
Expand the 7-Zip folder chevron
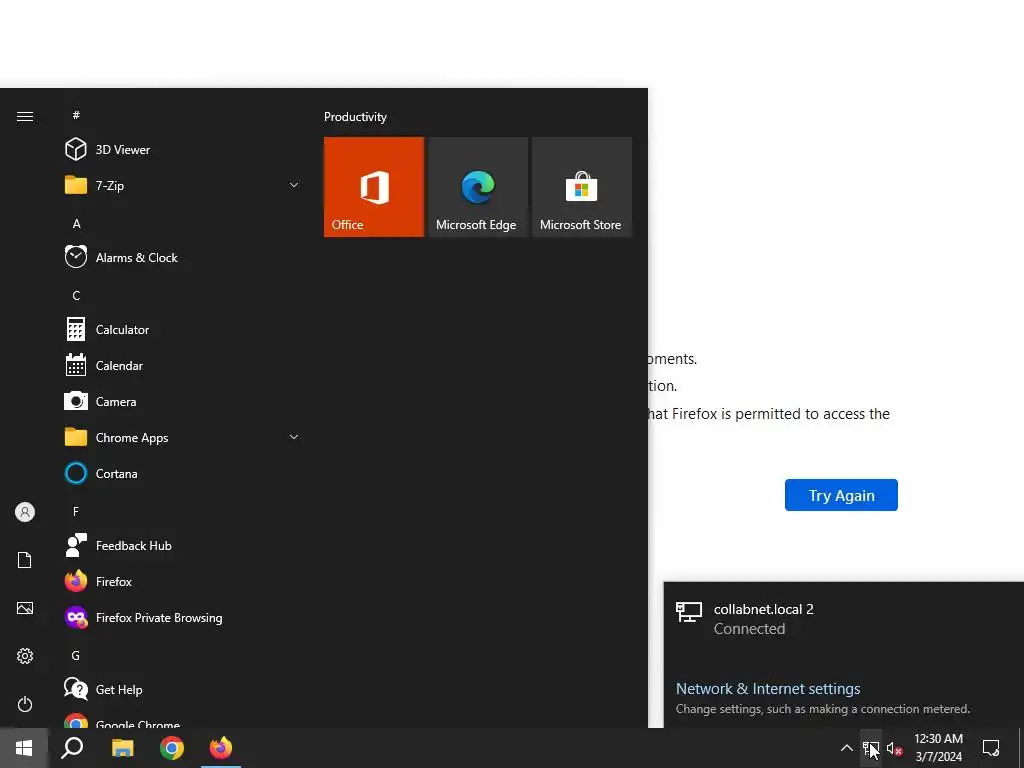(x=294, y=185)
